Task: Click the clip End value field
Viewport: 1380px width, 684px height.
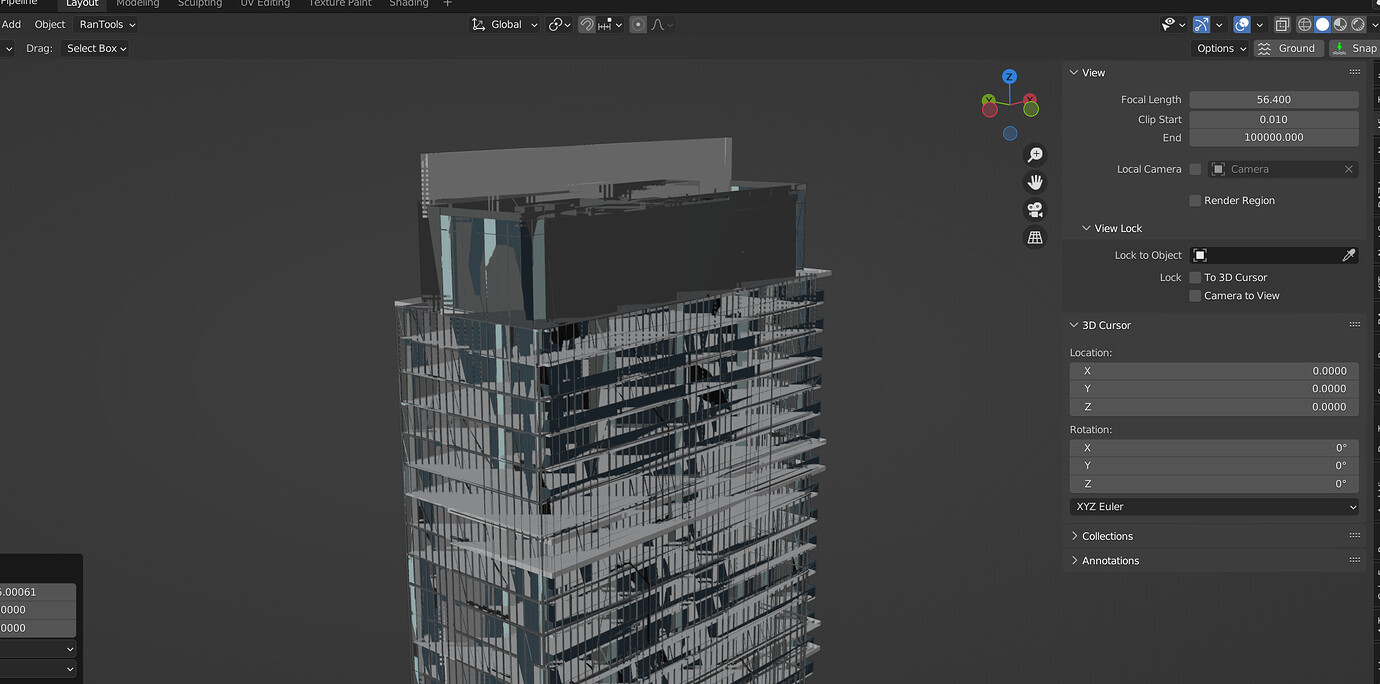Action: click(1273, 138)
